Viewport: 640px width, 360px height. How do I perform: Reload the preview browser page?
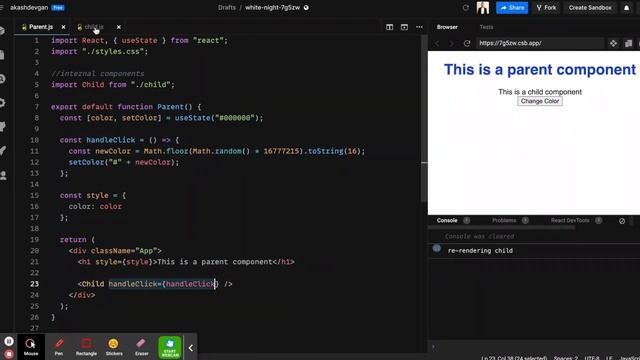[x=467, y=43]
